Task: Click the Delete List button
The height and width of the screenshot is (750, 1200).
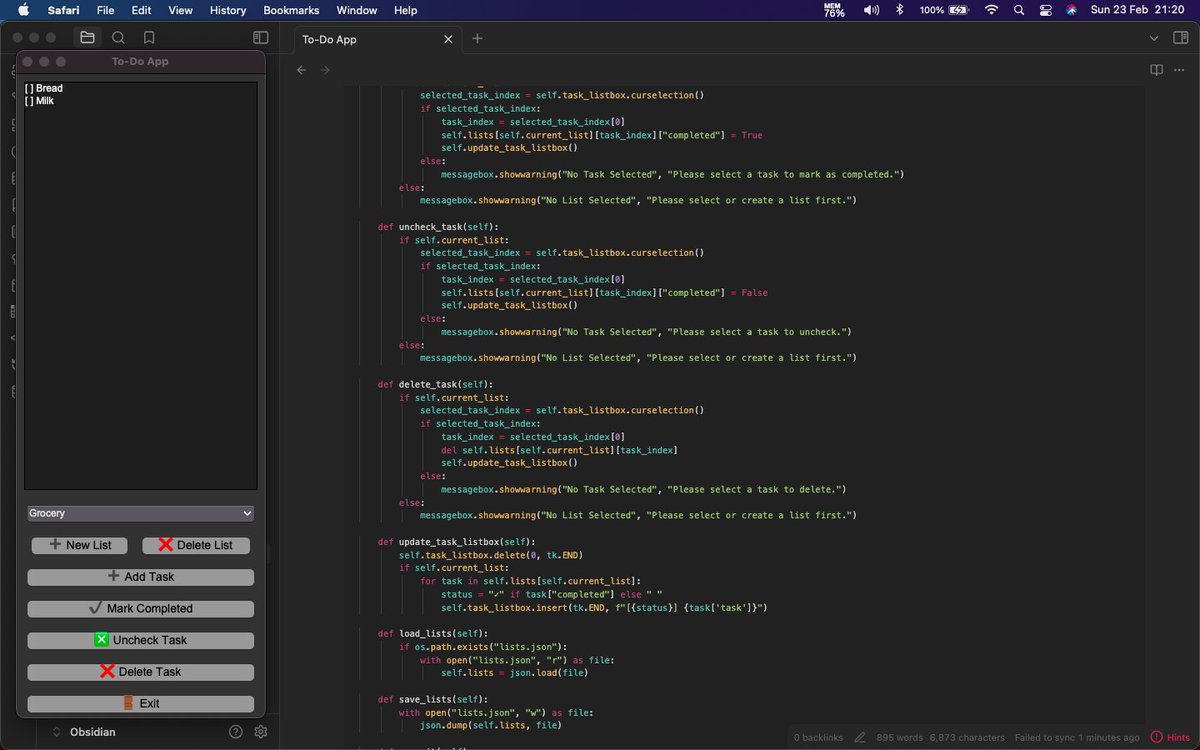Action: (195, 545)
